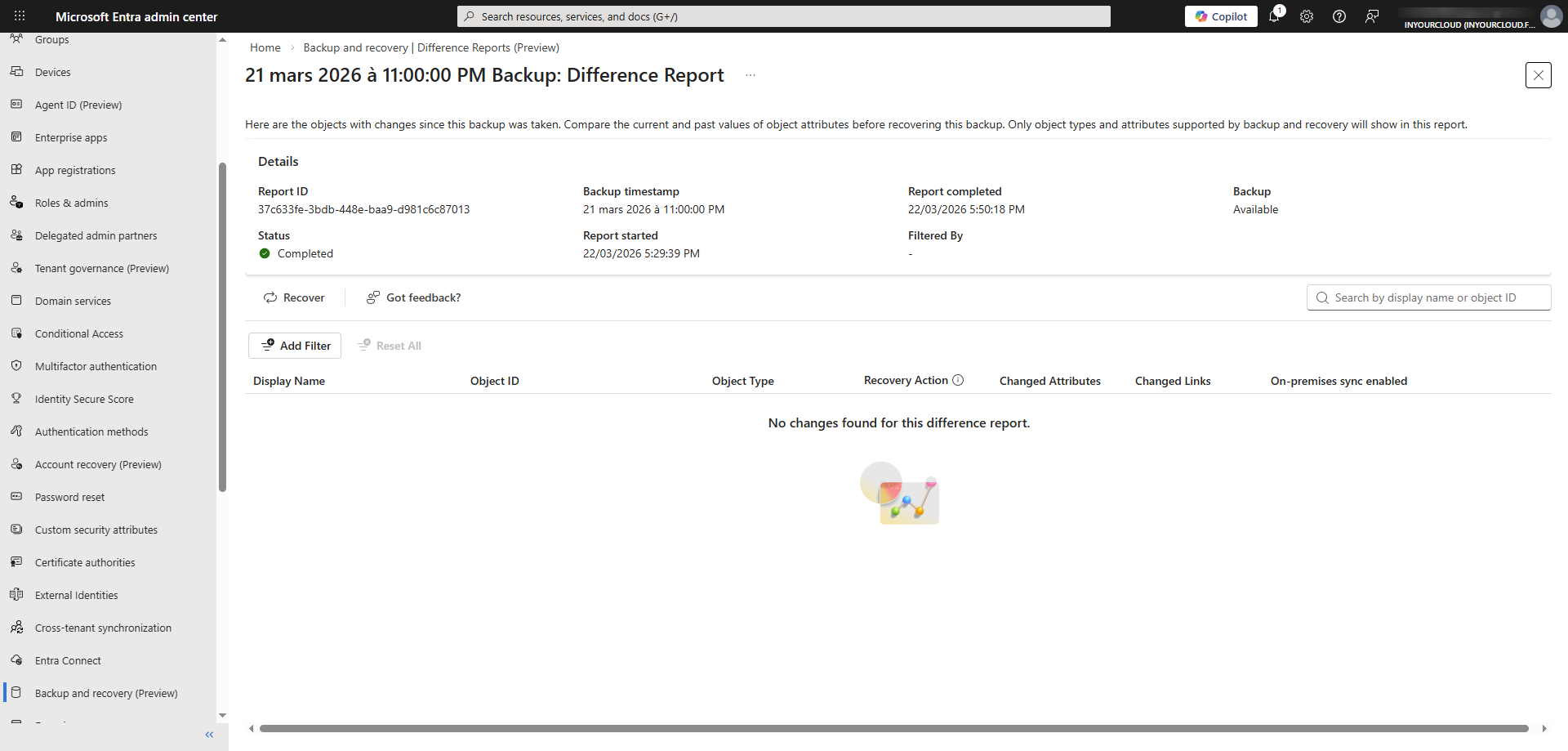The image size is (1568, 751).
Task: Collapse the left navigation sidebar
Action: click(x=209, y=735)
